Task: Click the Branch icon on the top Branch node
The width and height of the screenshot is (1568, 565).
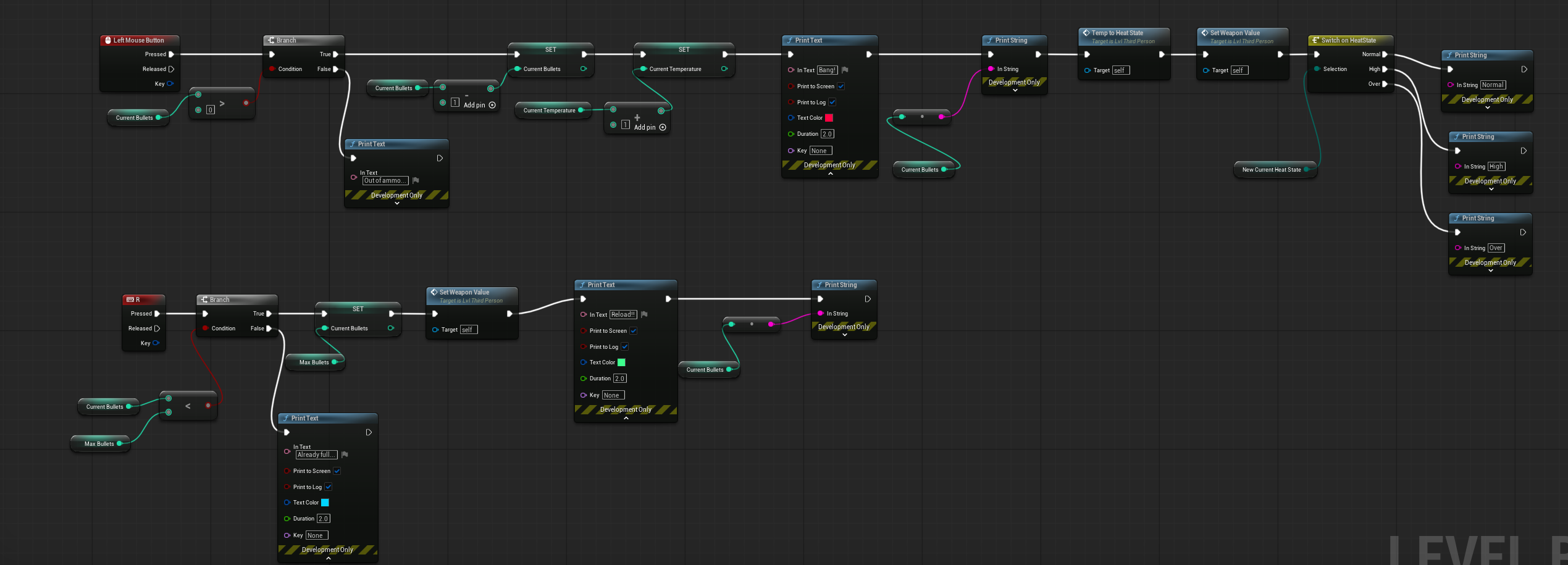Action: [x=271, y=41]
